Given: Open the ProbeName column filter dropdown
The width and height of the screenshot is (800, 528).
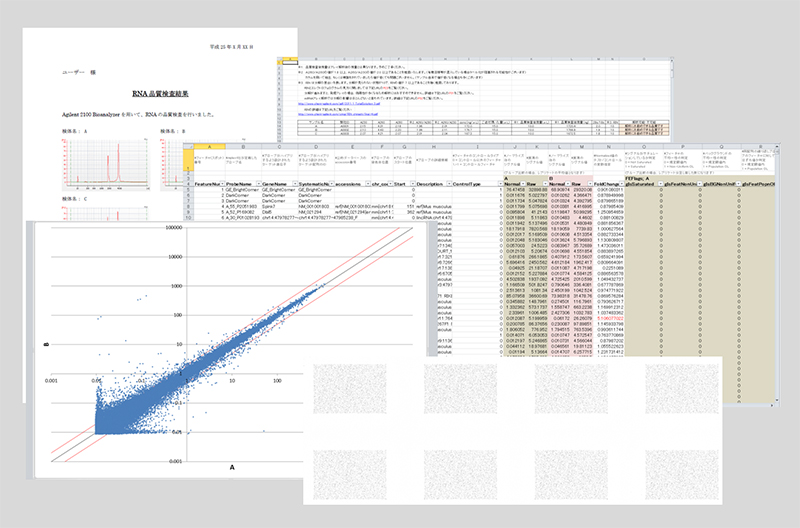Looking at the screenshot, I should tap(259, 184).
